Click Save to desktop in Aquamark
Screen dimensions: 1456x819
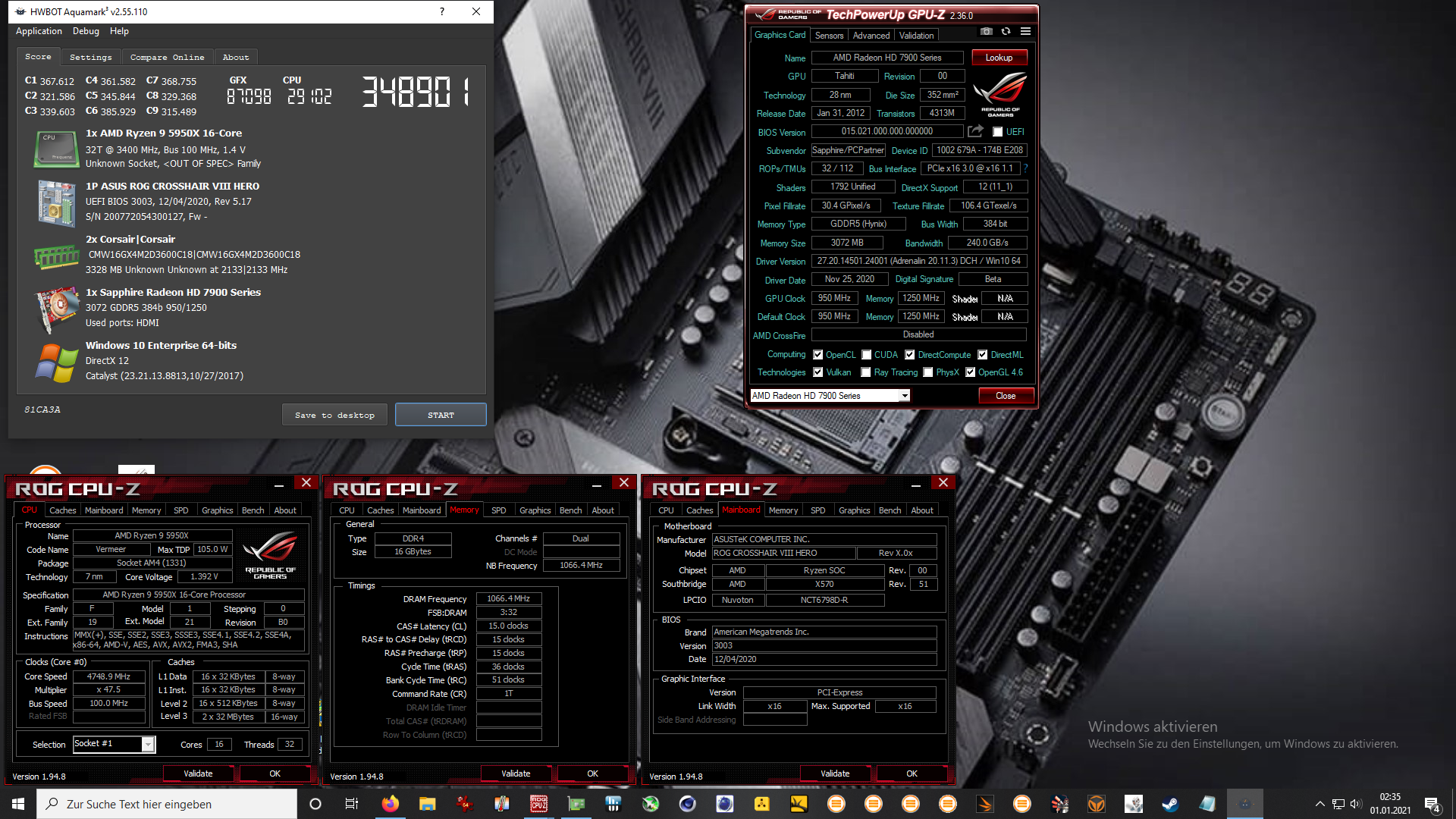334,415
